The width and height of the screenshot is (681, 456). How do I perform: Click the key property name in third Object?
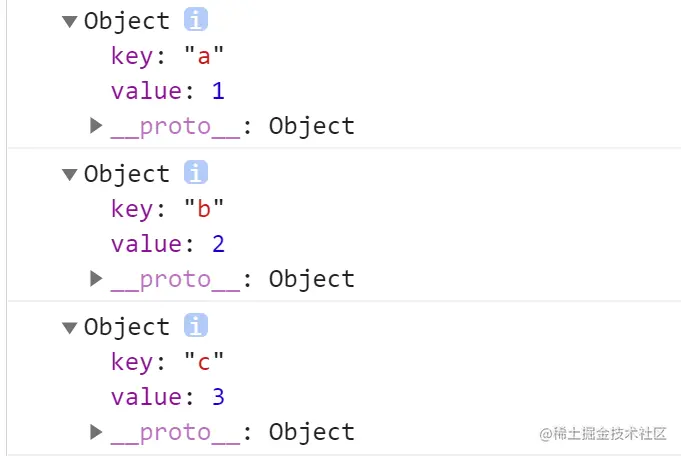pos(130,362)
